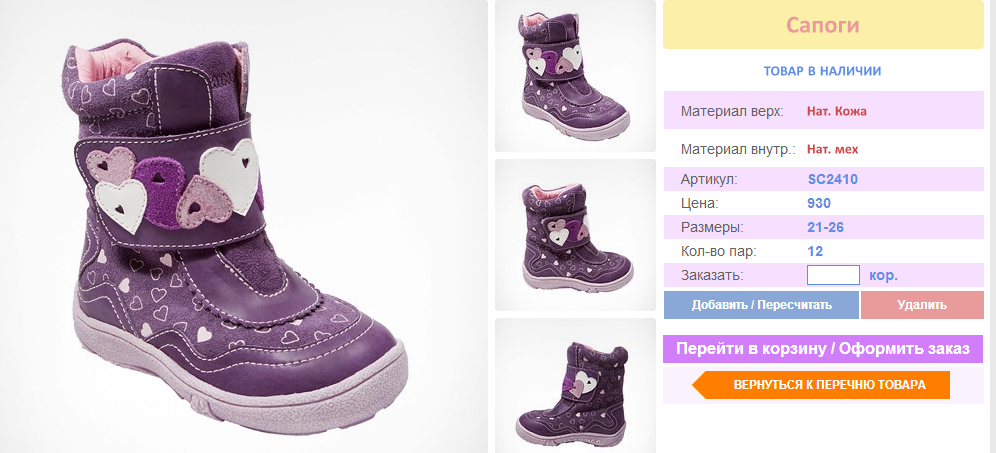
Task: Click the pair count value 12
Action: (815, 251)
